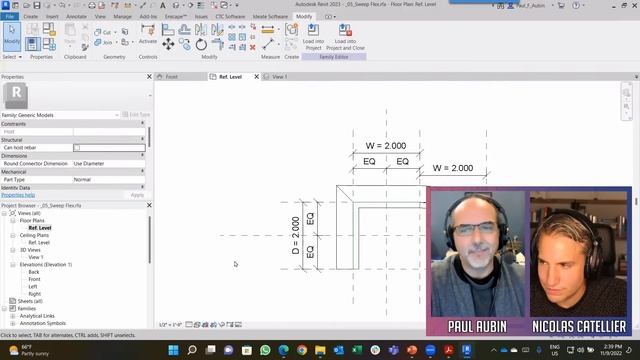
Task: Switch to the Manage ribbon tab
Action: (x=122, y=17)
